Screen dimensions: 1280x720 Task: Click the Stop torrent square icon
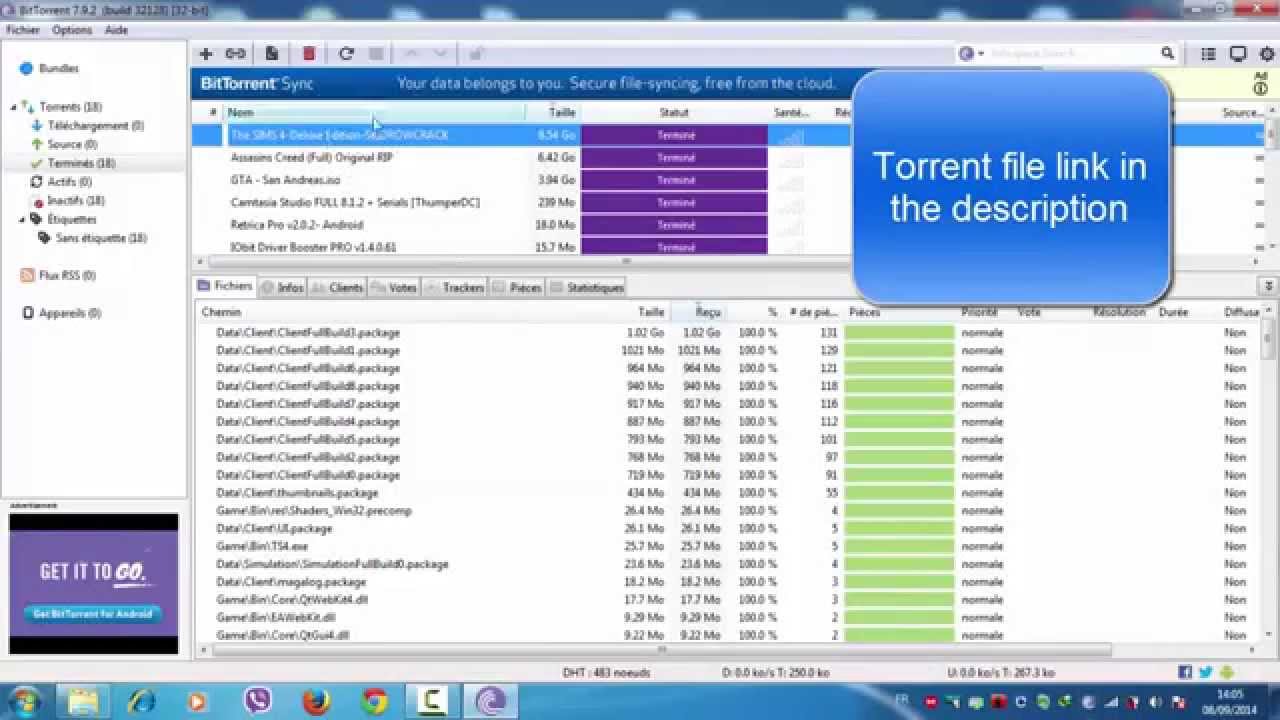(x=376, y=54)
